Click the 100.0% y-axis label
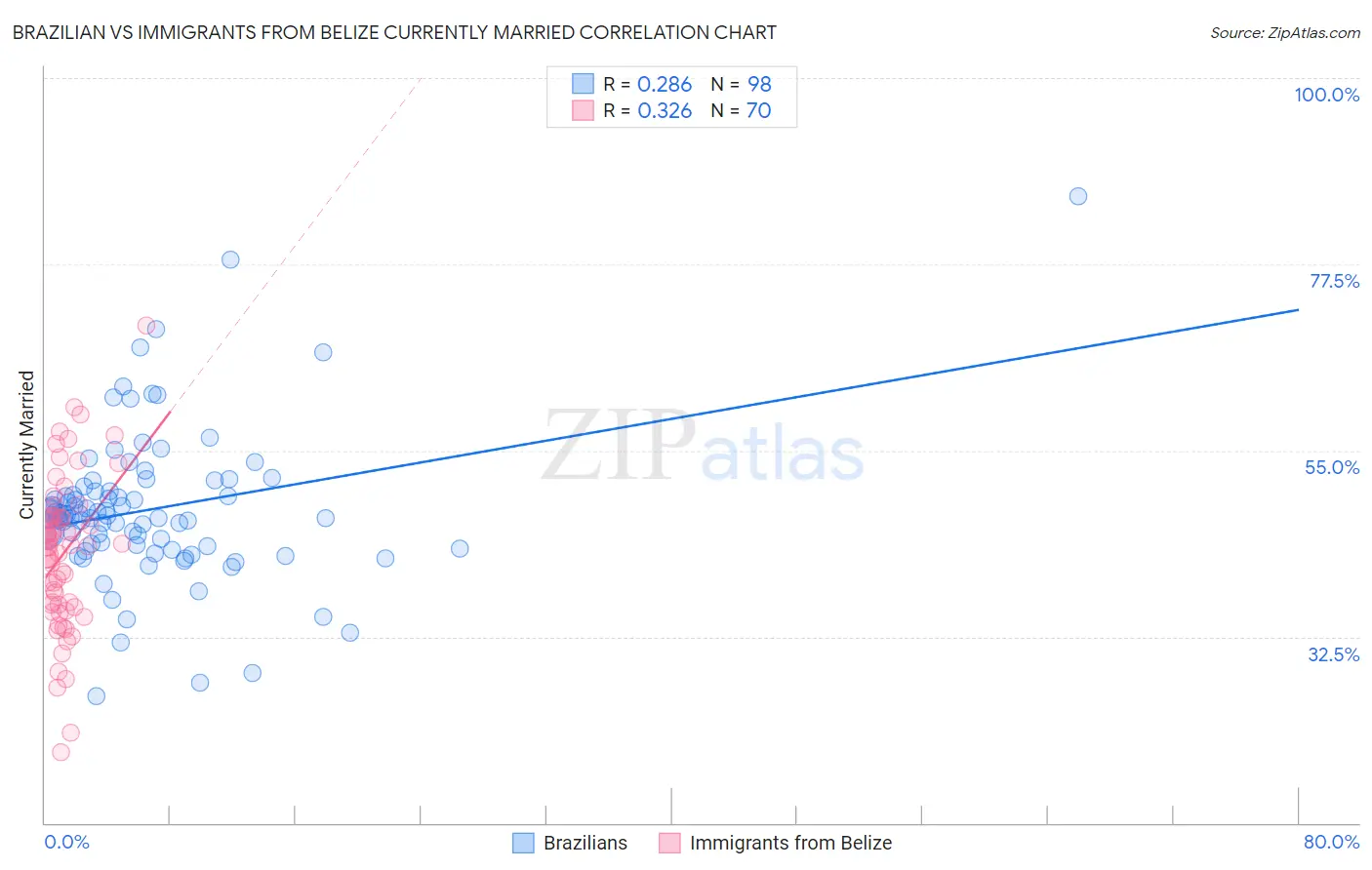The width and height of the screenshot is (1372, 870). (1326, 95)
